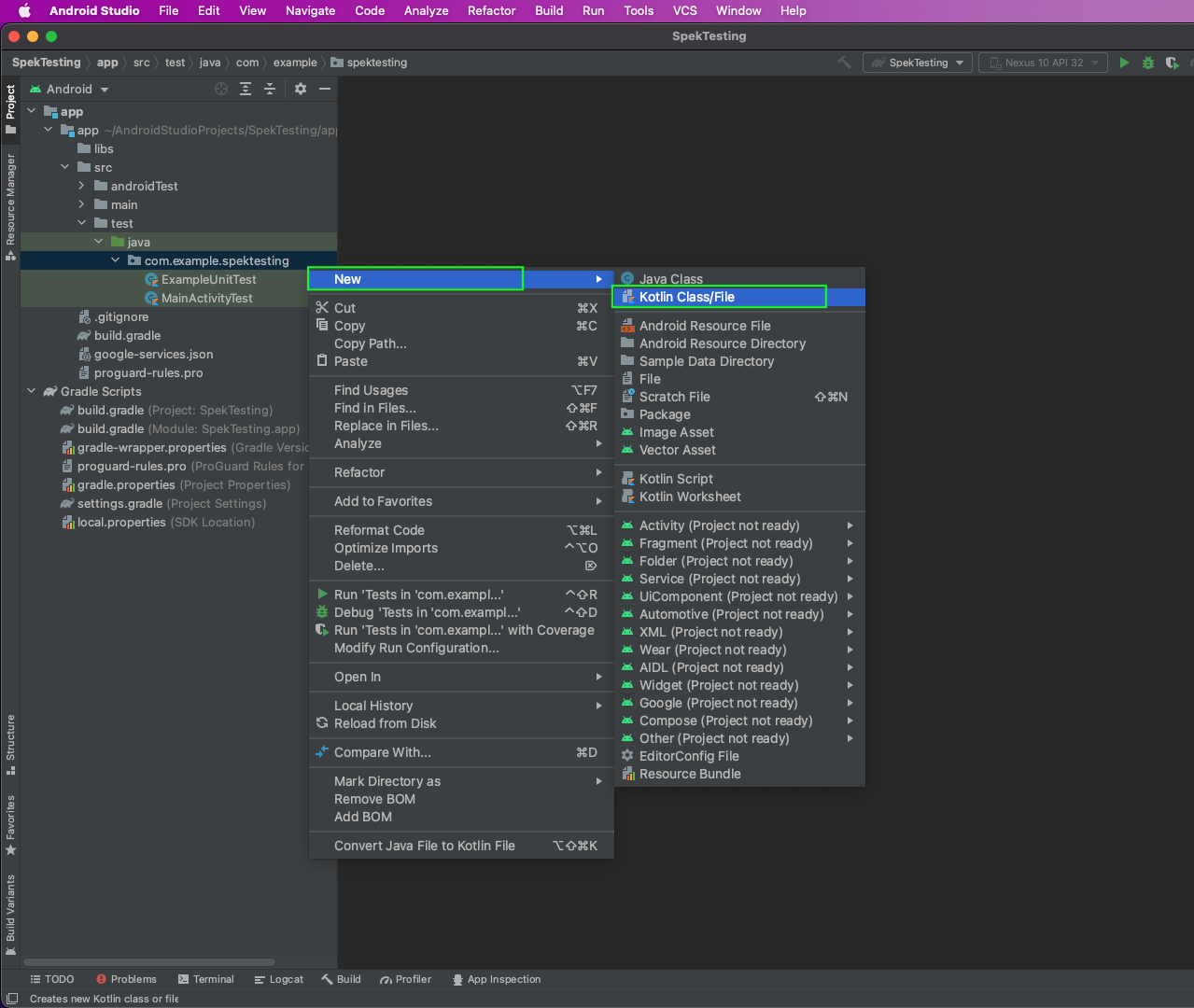The image size is (1194, 1008).
Task: Open the Profiler tool window
Action: (x=405, y=979)
